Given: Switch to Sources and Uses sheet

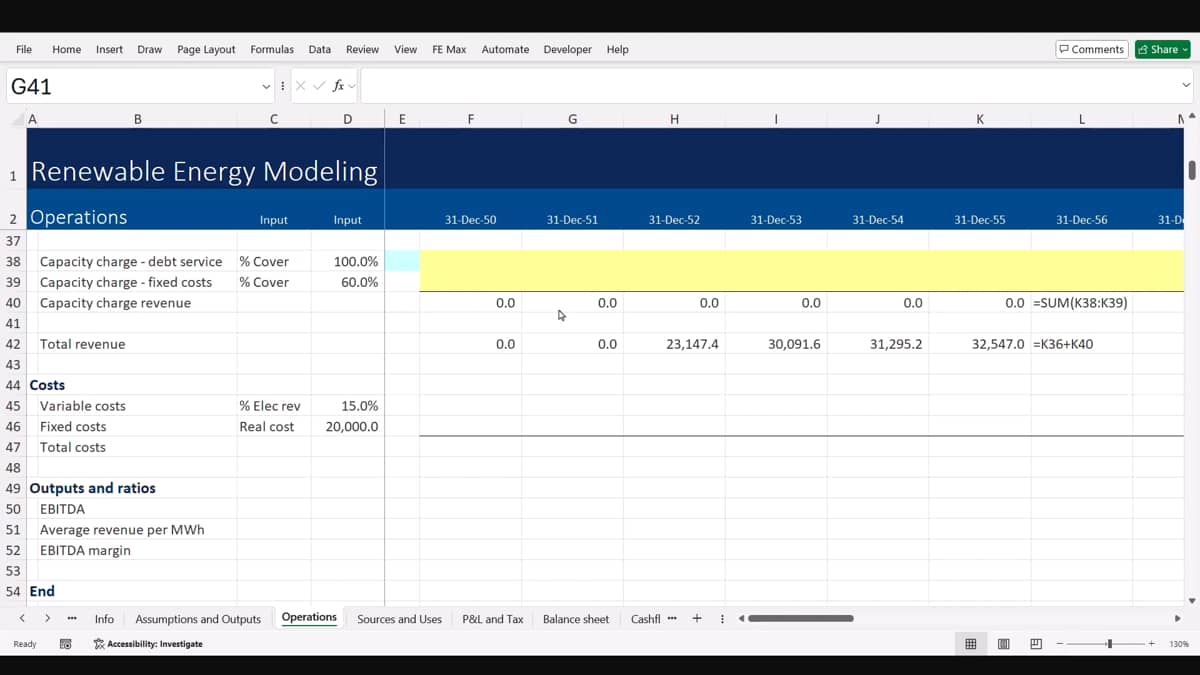Looking at the screenshot, I should point(399,619).
